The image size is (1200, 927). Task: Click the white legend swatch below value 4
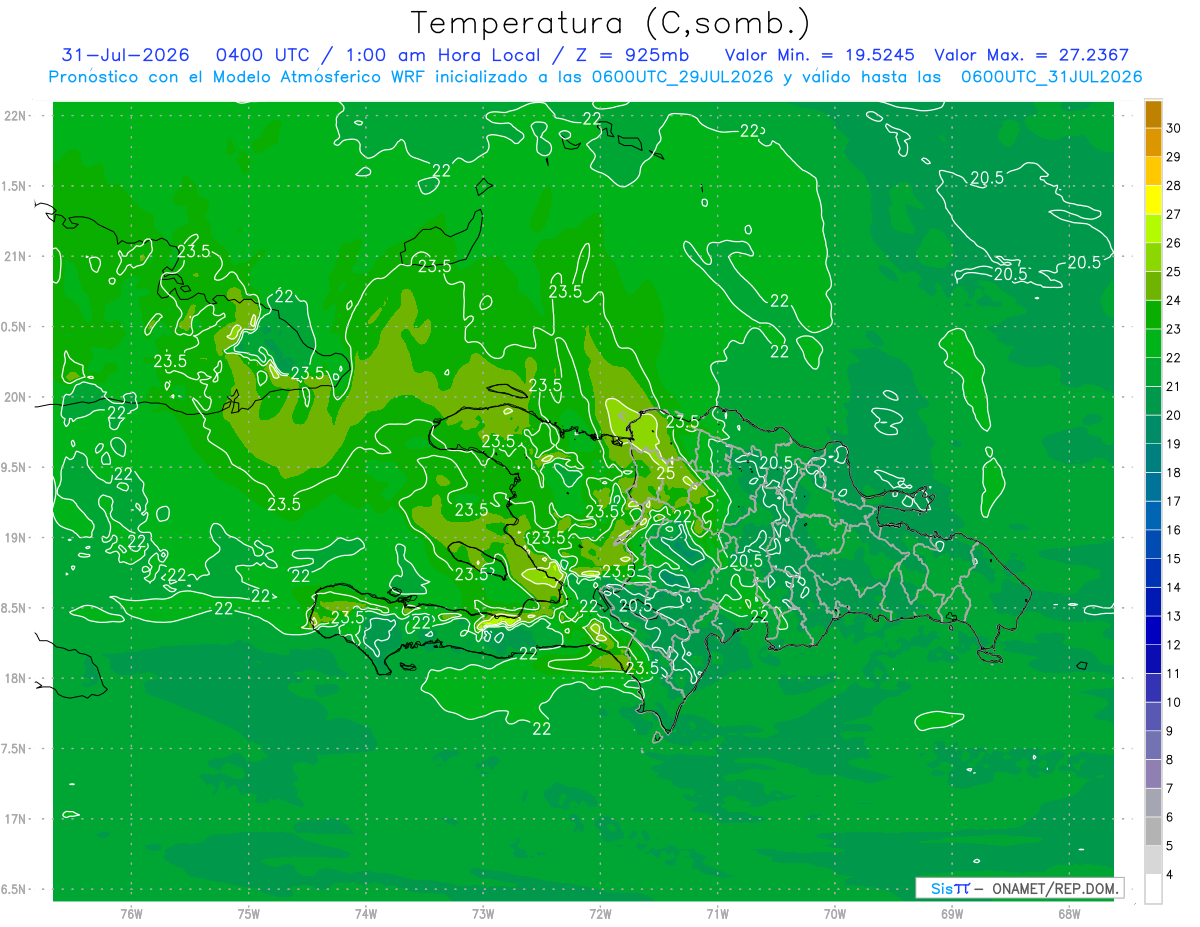tap(1153, 889)
